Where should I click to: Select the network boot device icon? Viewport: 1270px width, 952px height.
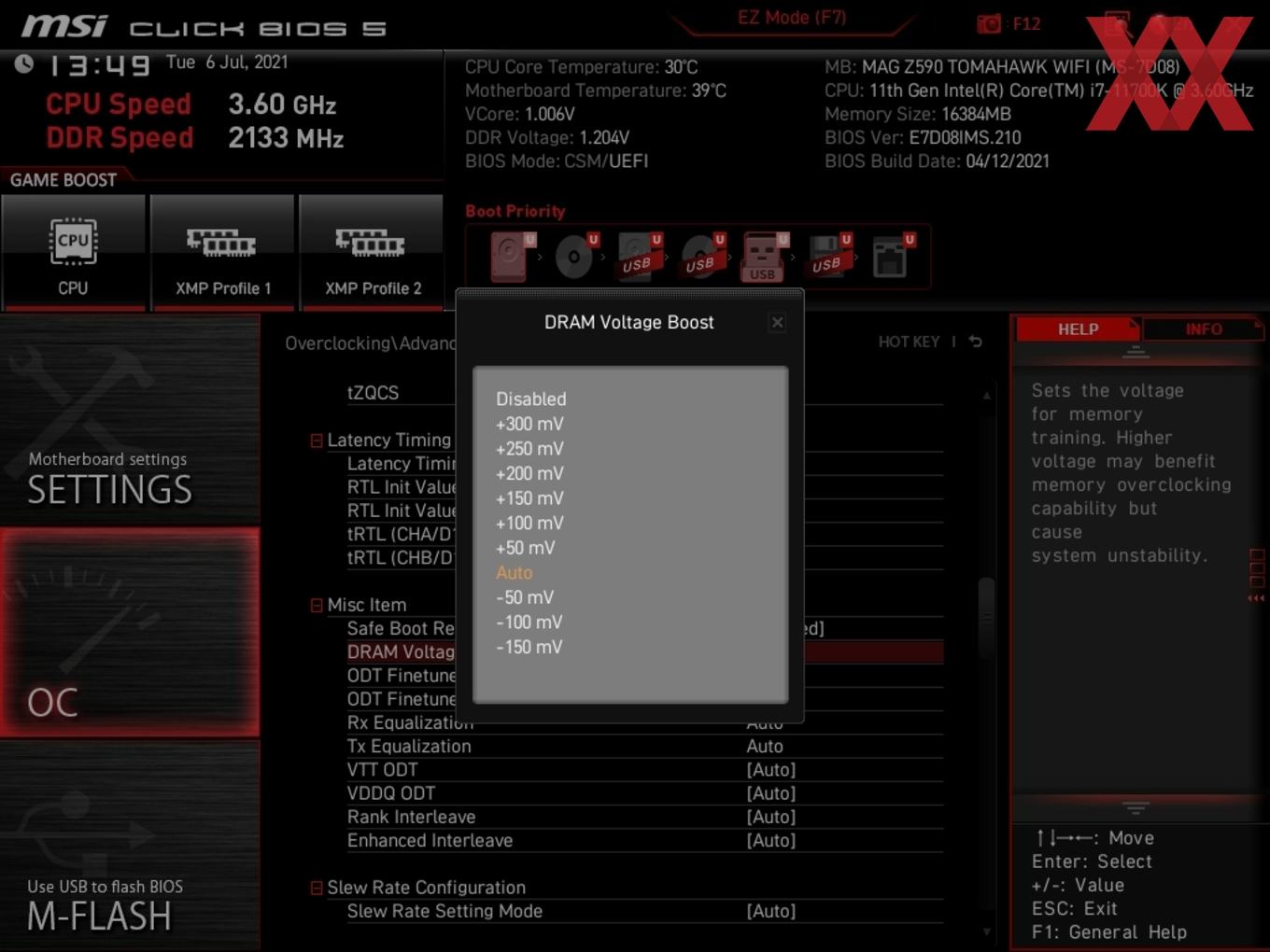892,257
